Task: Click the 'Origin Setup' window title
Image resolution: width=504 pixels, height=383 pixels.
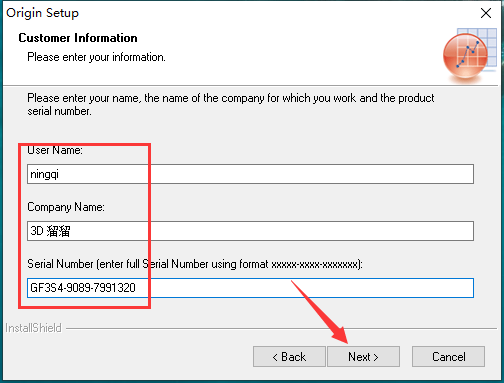Action: click(x=42, y=13)
